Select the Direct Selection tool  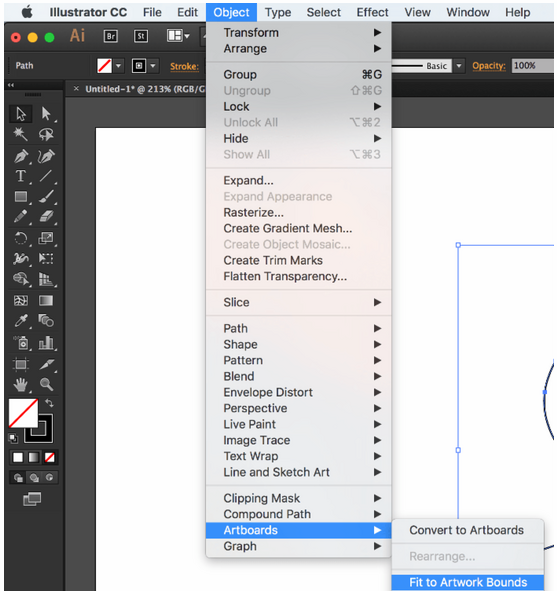tap(46, 114)
